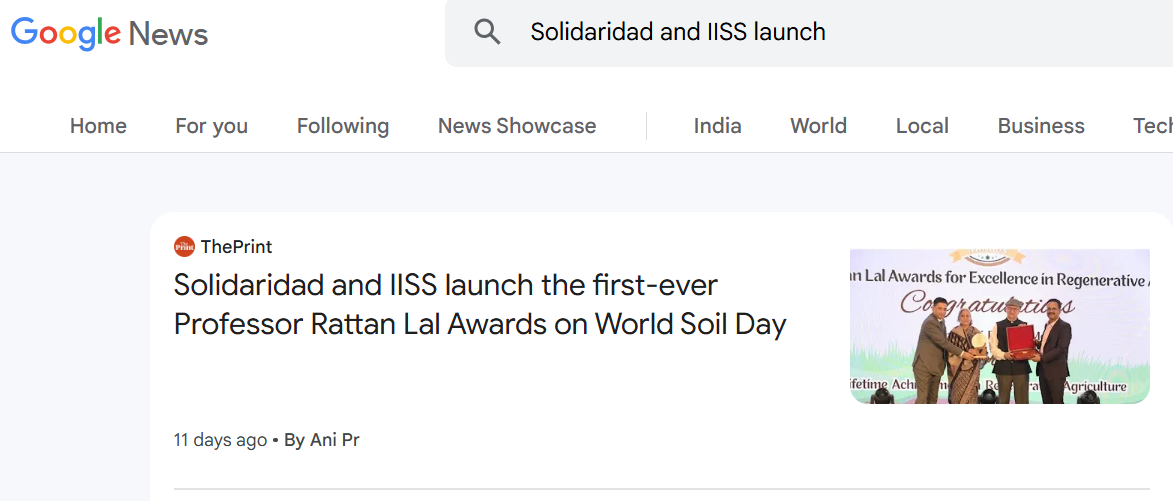Click the awards ceremony article thumbnail
The image size is (1173, 501).
(999, 326)
